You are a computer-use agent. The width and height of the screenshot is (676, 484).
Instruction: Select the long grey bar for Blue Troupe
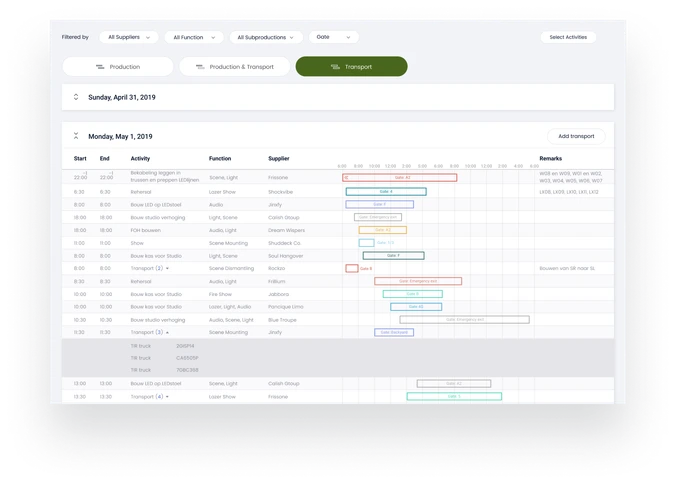pos(465,320)
